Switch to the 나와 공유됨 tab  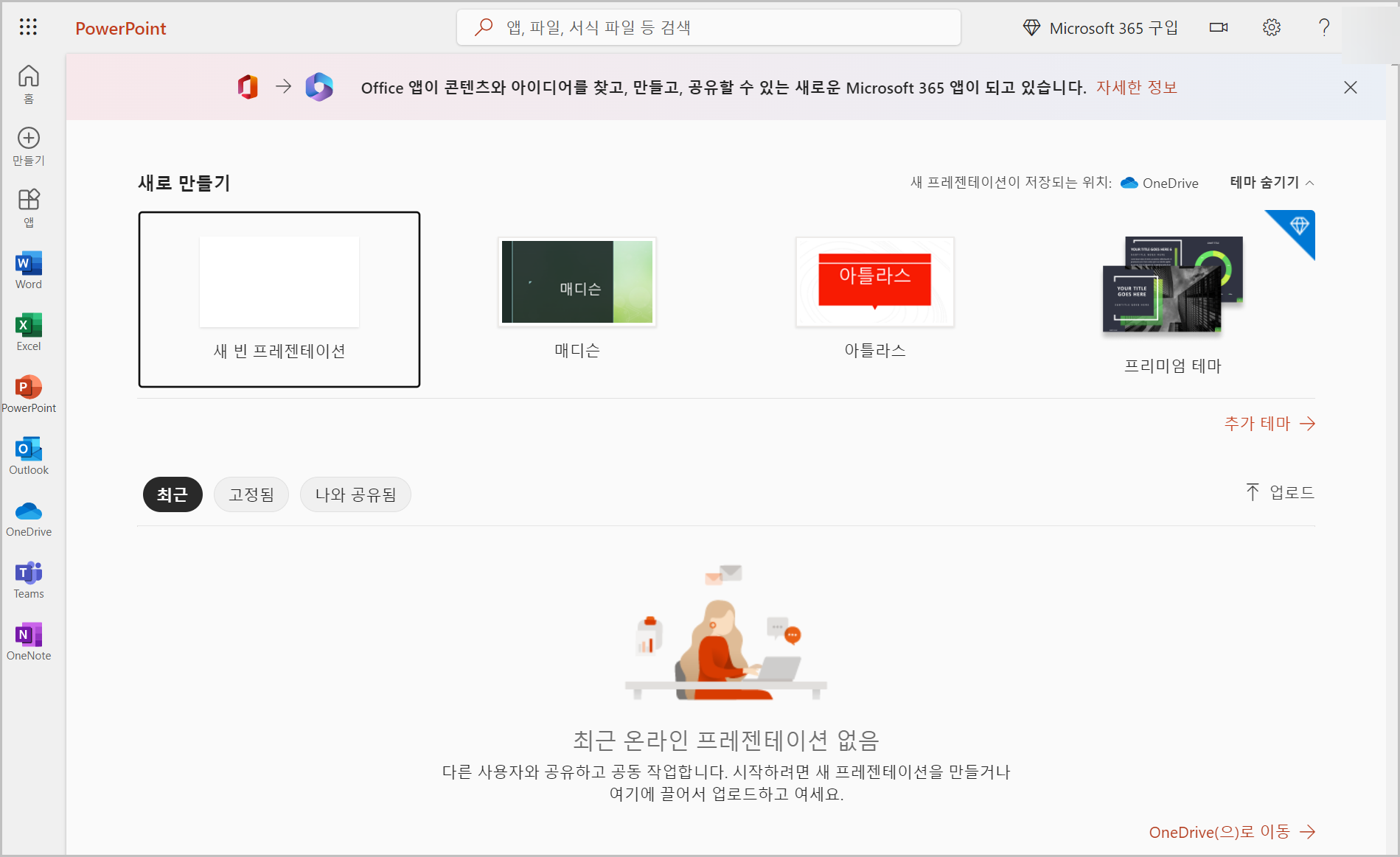coord(355,494)
